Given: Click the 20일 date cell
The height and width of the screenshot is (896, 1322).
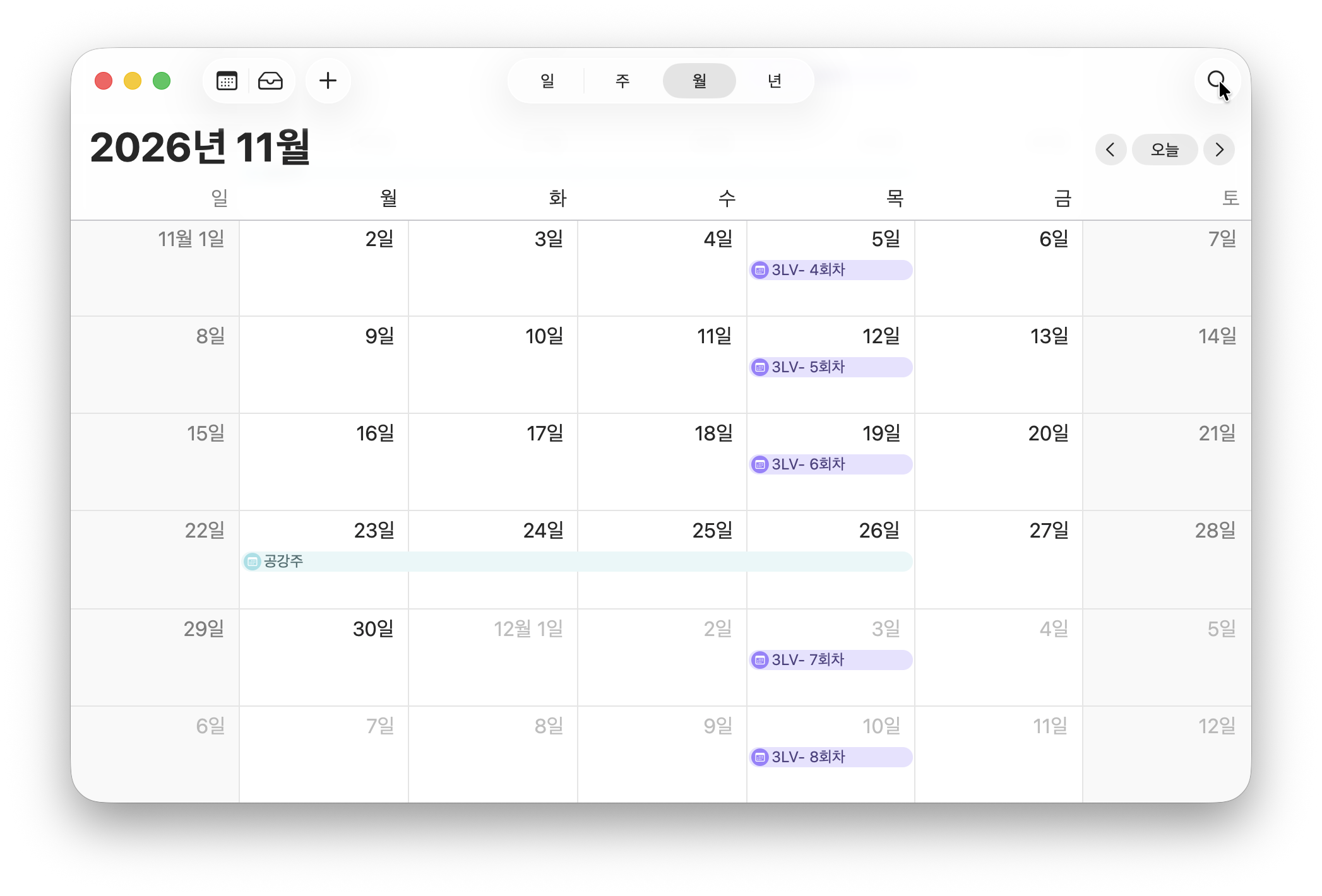Looking at the screenshot, I should click(999, 462).
